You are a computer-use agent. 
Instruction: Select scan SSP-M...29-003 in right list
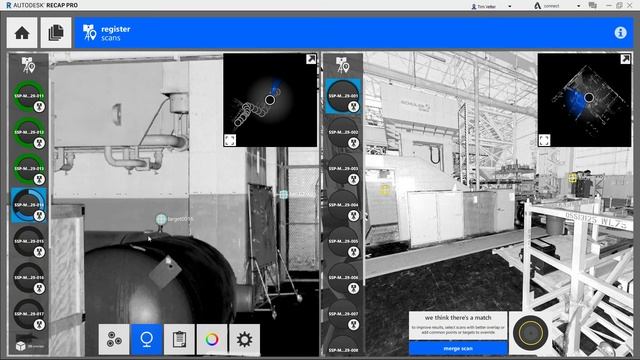[x=343, y=169]
